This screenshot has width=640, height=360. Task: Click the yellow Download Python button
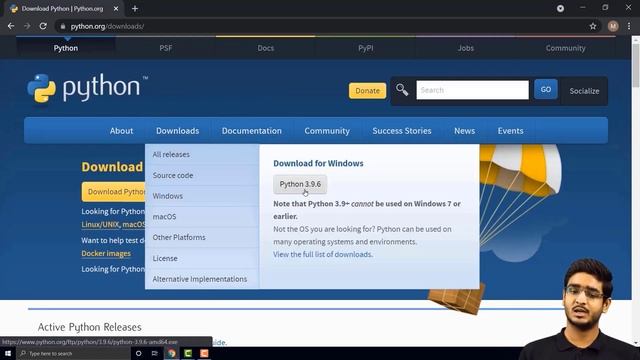(x=113, y=192)
